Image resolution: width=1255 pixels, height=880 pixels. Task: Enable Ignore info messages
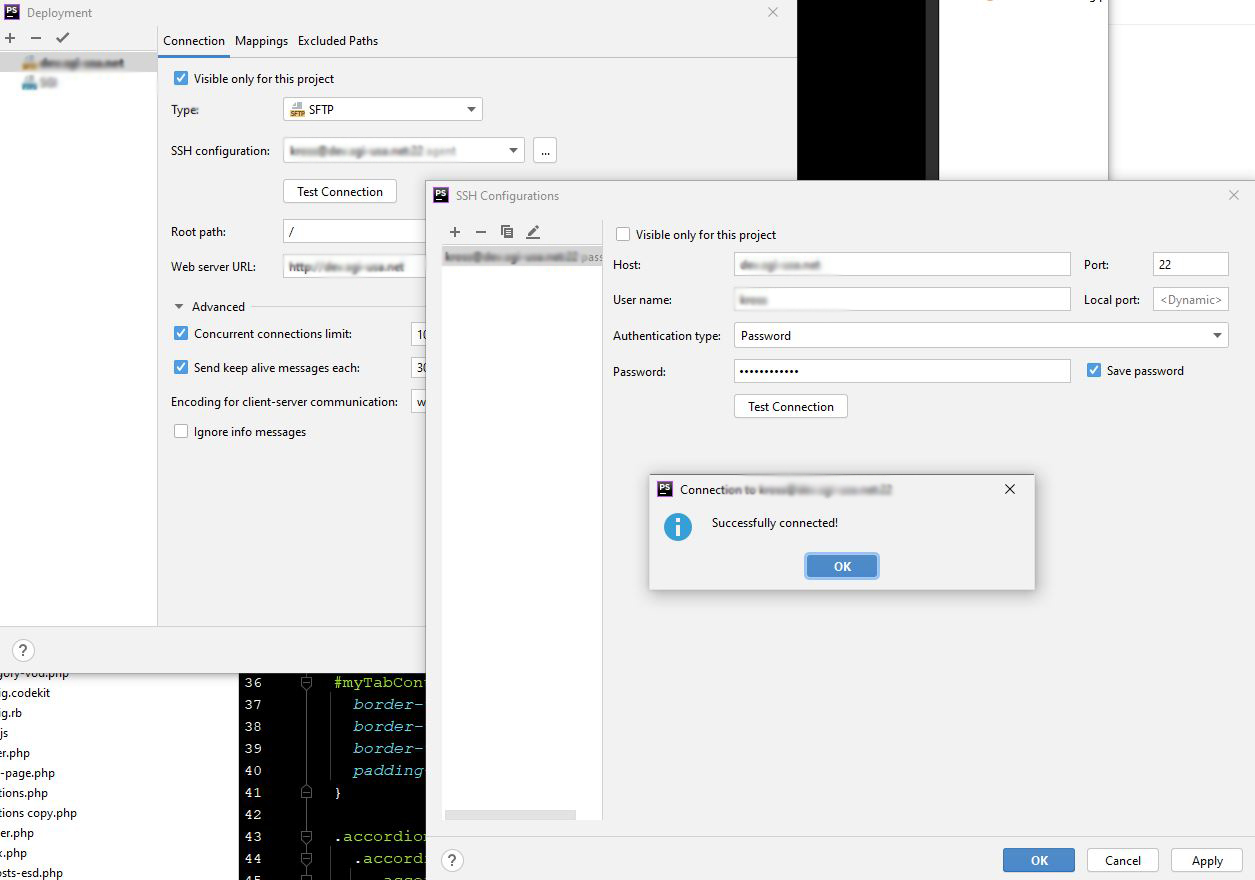coord(181,431)
